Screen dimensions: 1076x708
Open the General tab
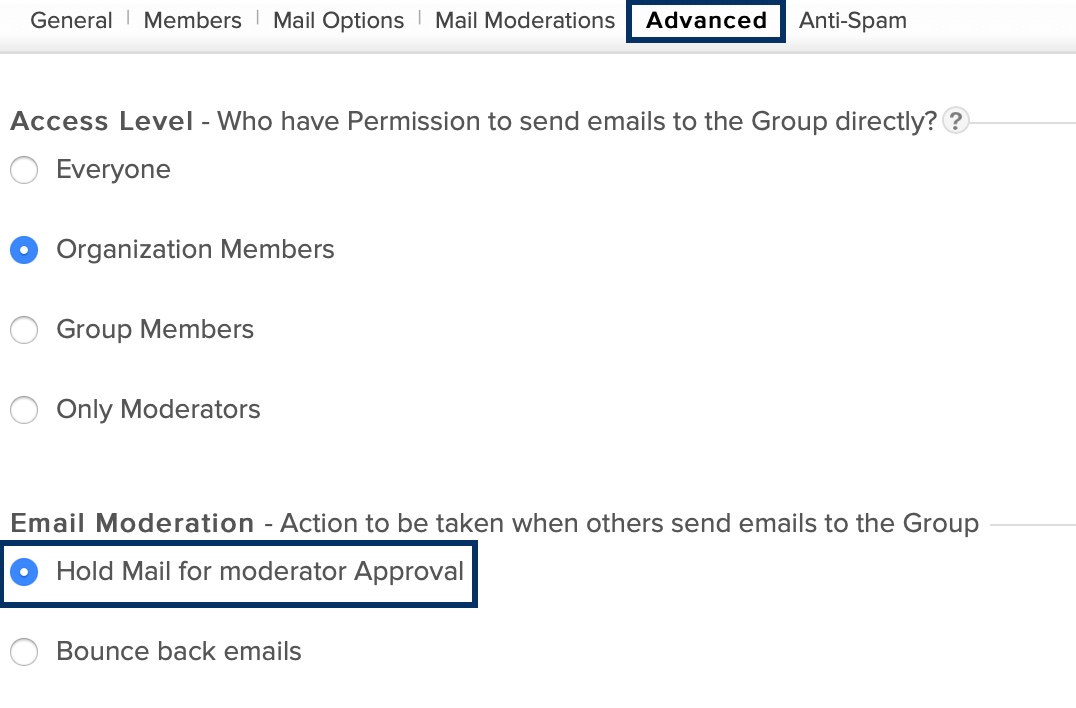71,21
